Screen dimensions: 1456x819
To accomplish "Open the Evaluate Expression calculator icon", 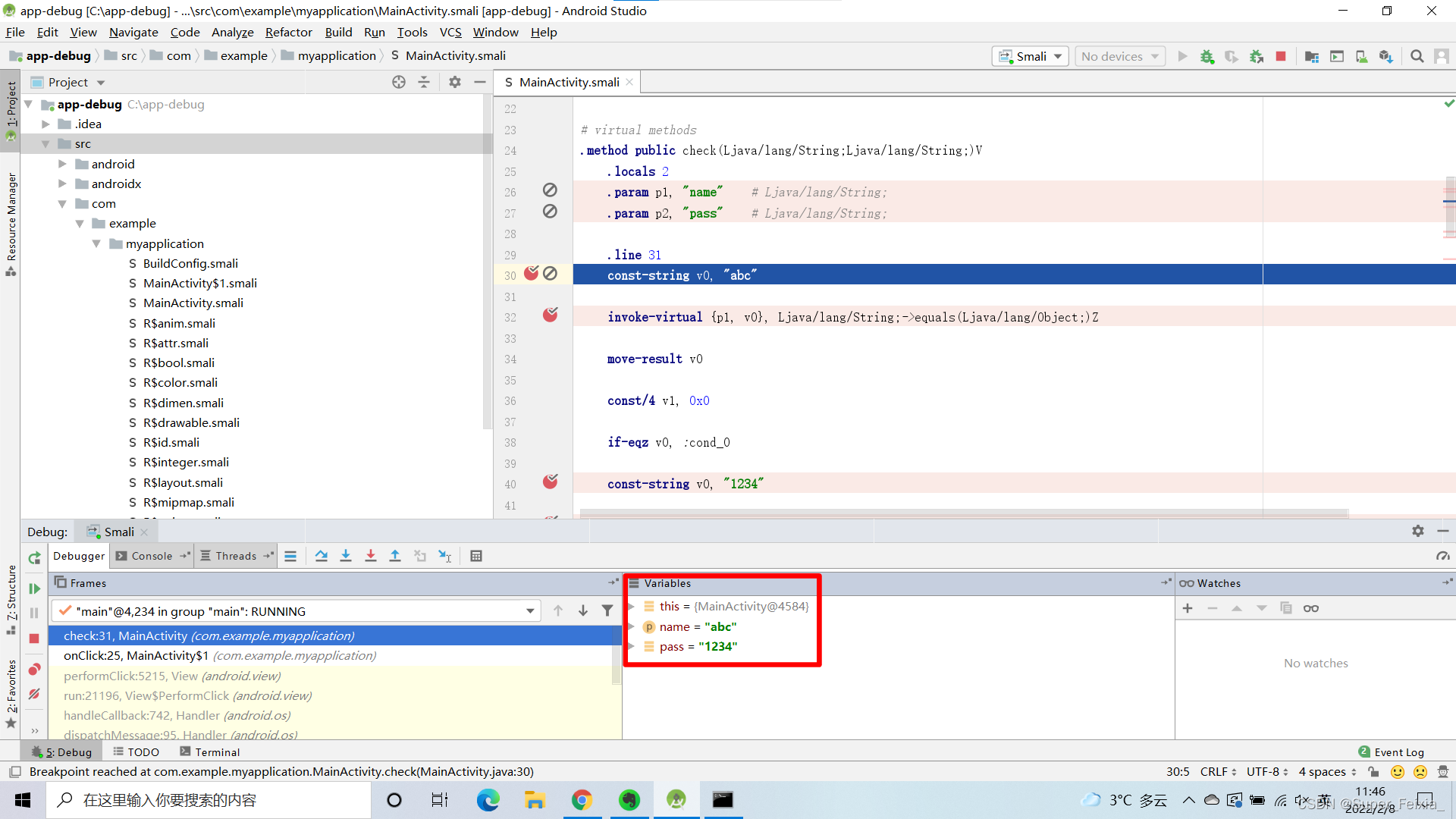I will point(476,556).
